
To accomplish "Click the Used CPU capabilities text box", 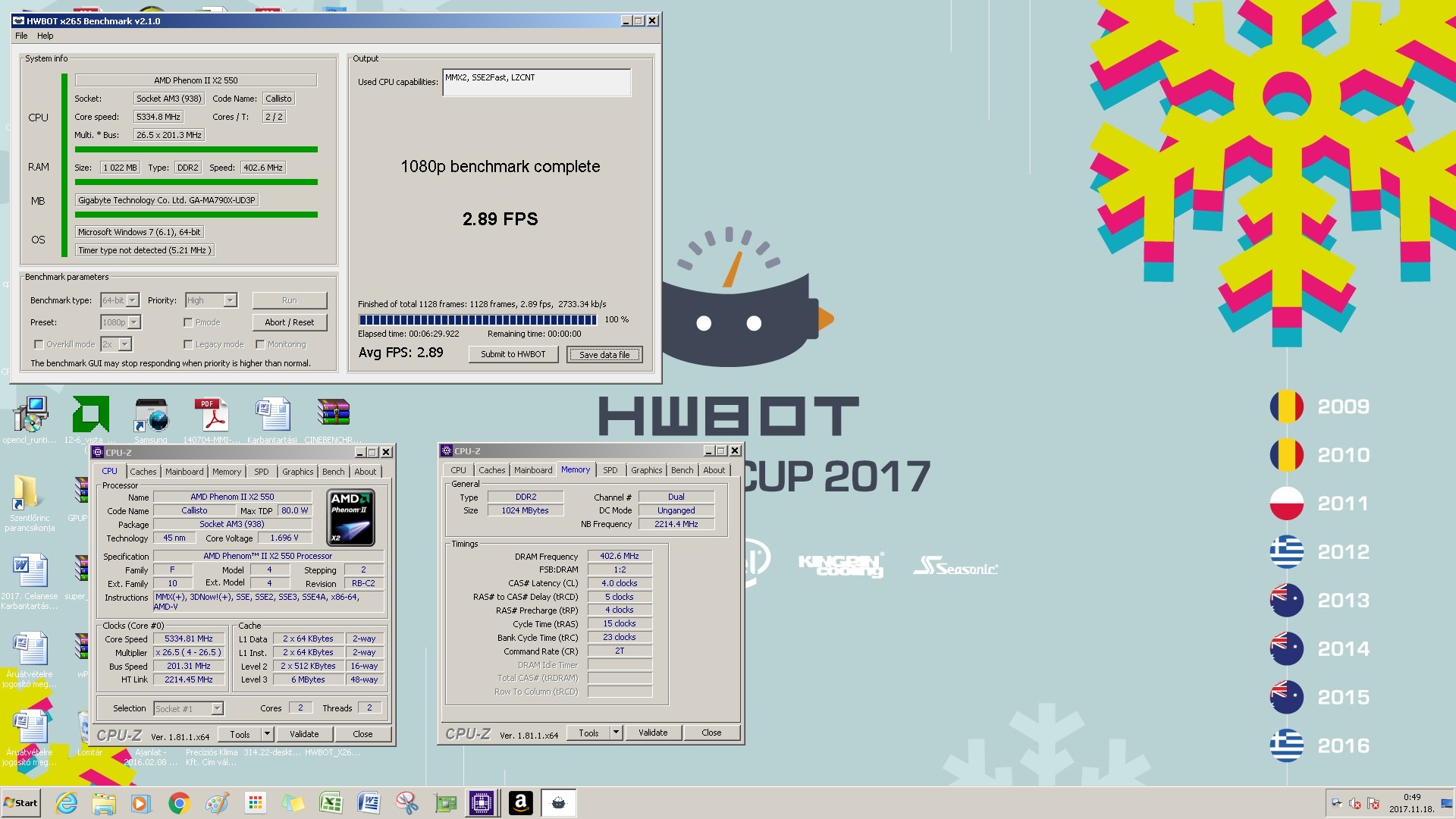I will tap(537, 83).
